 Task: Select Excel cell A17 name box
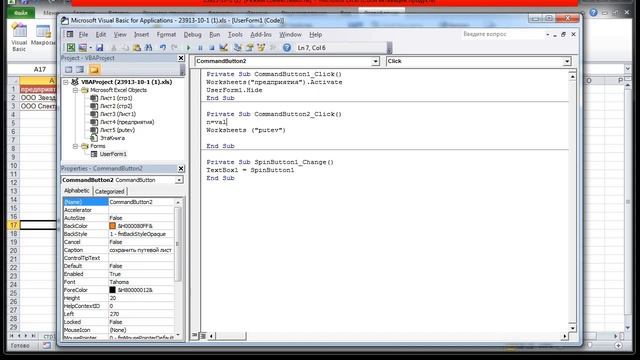click(x=40, y=69)
